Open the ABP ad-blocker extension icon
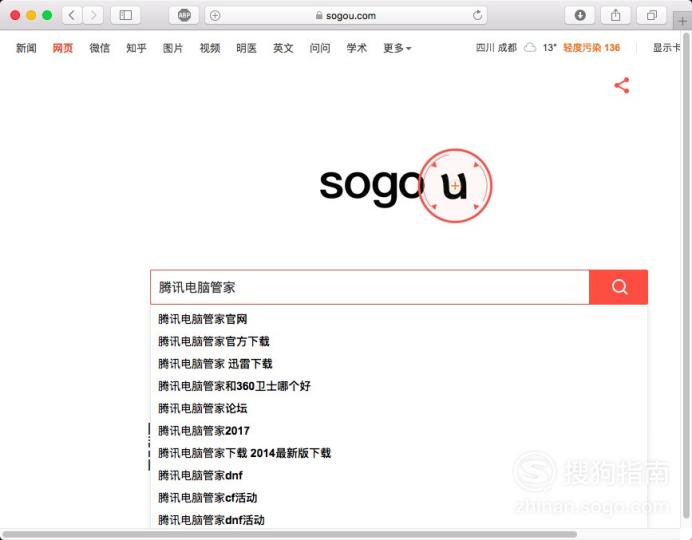 point(184,15)
